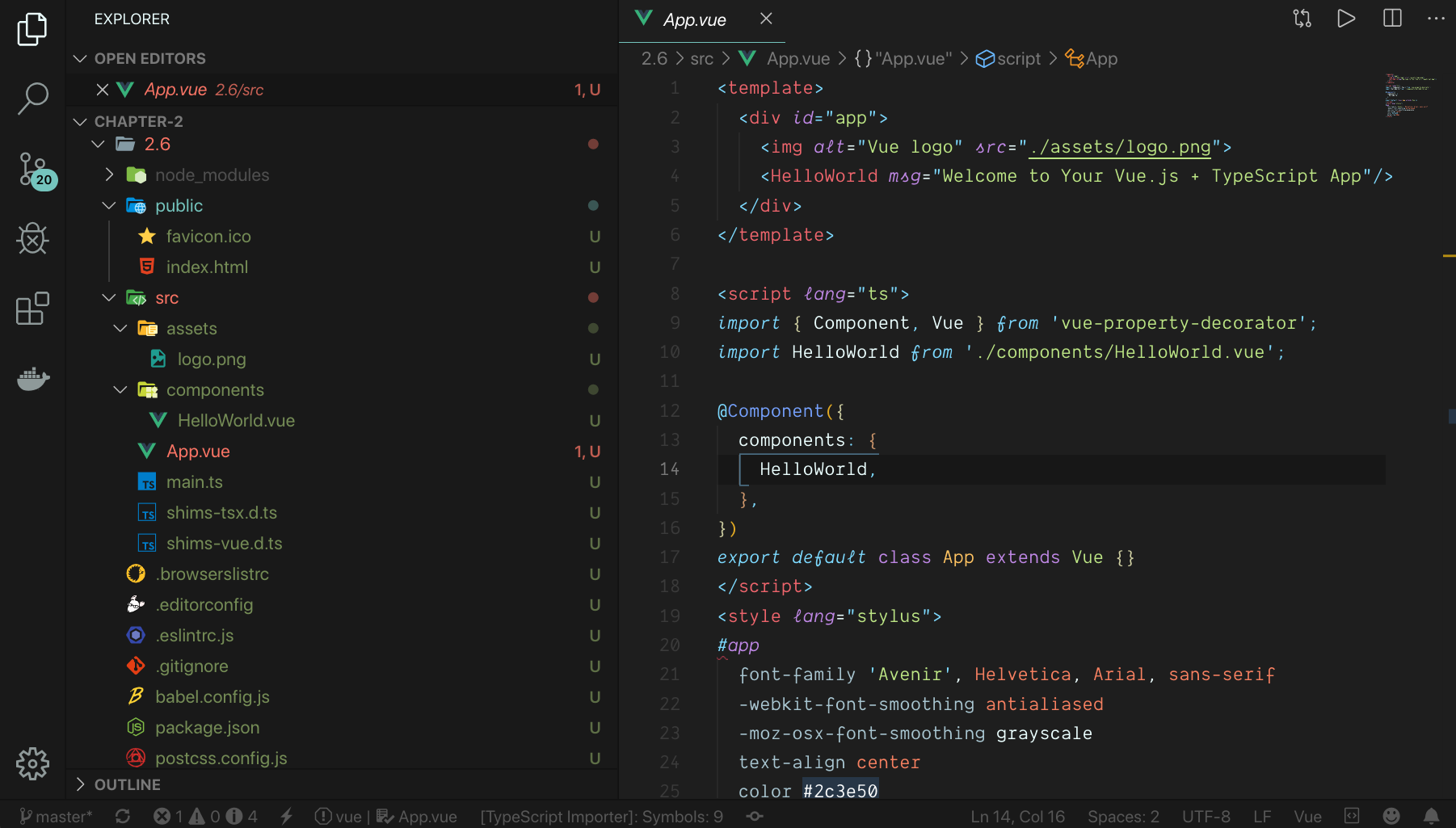Click the info count icon showing 4
The width and height of the screenshot is (1456, 828).
[242, 817]
